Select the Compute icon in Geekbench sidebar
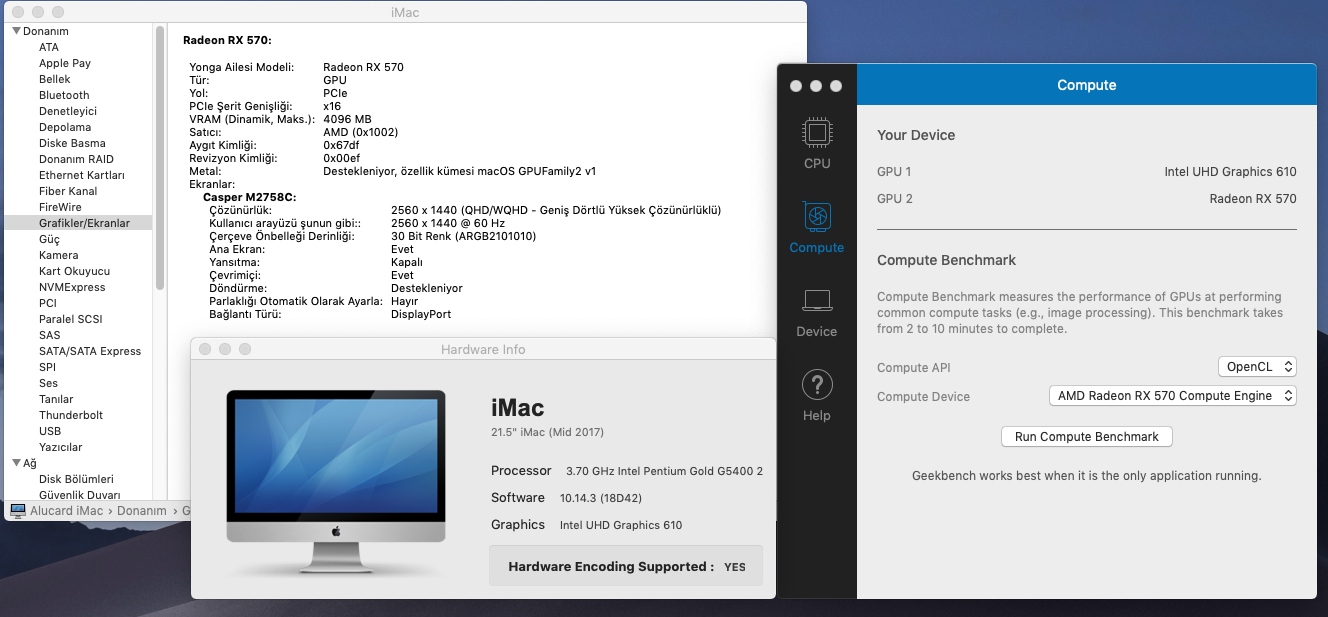 (x=817, y=227)
